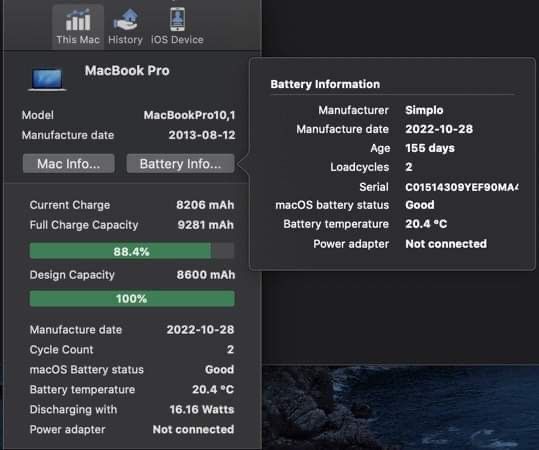Click the Simplo manufacturer value
This screenshot has width=539, height=450.
(424, 110)
